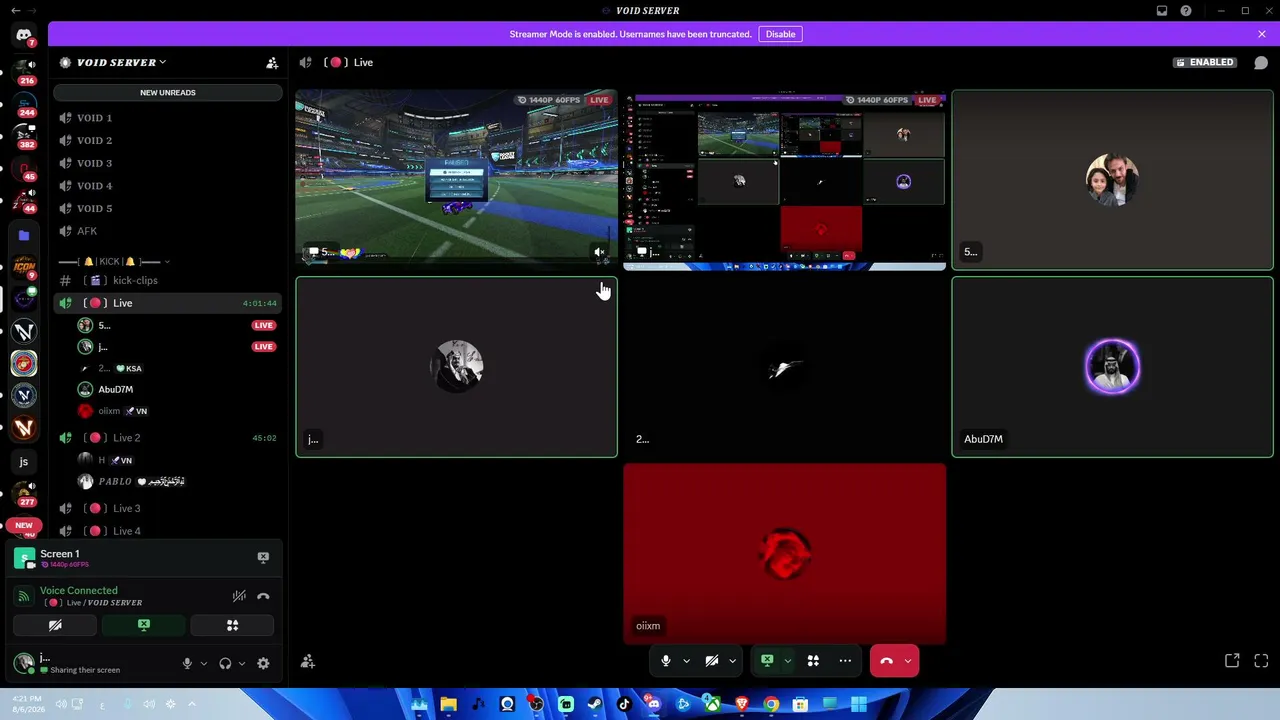Toggle screen sharing in call control bar
The width and height of the screenshot is (1280, 720).
point(767,661)
